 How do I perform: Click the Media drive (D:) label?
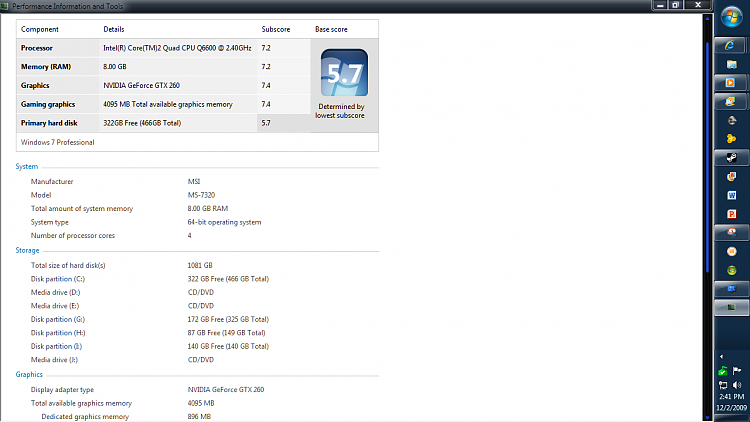point(55,292)
